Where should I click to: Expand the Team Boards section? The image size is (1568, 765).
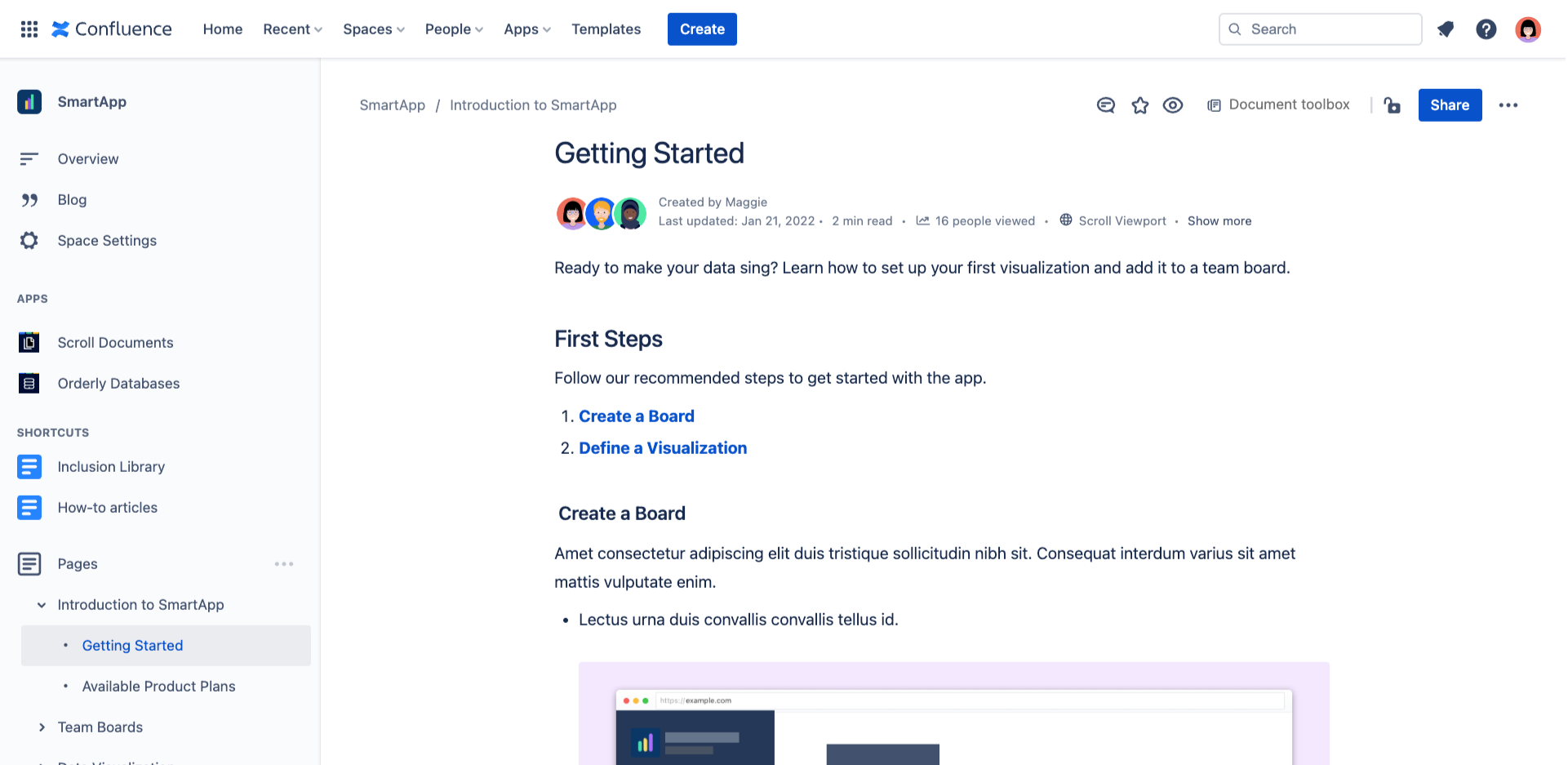(x=42, y=727)
